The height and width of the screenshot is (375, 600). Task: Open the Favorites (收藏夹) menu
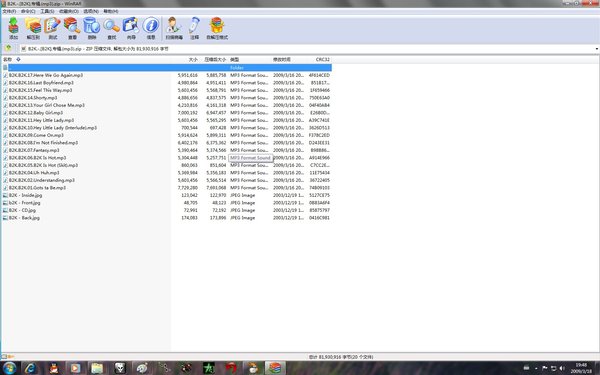(x=68, y=11)
